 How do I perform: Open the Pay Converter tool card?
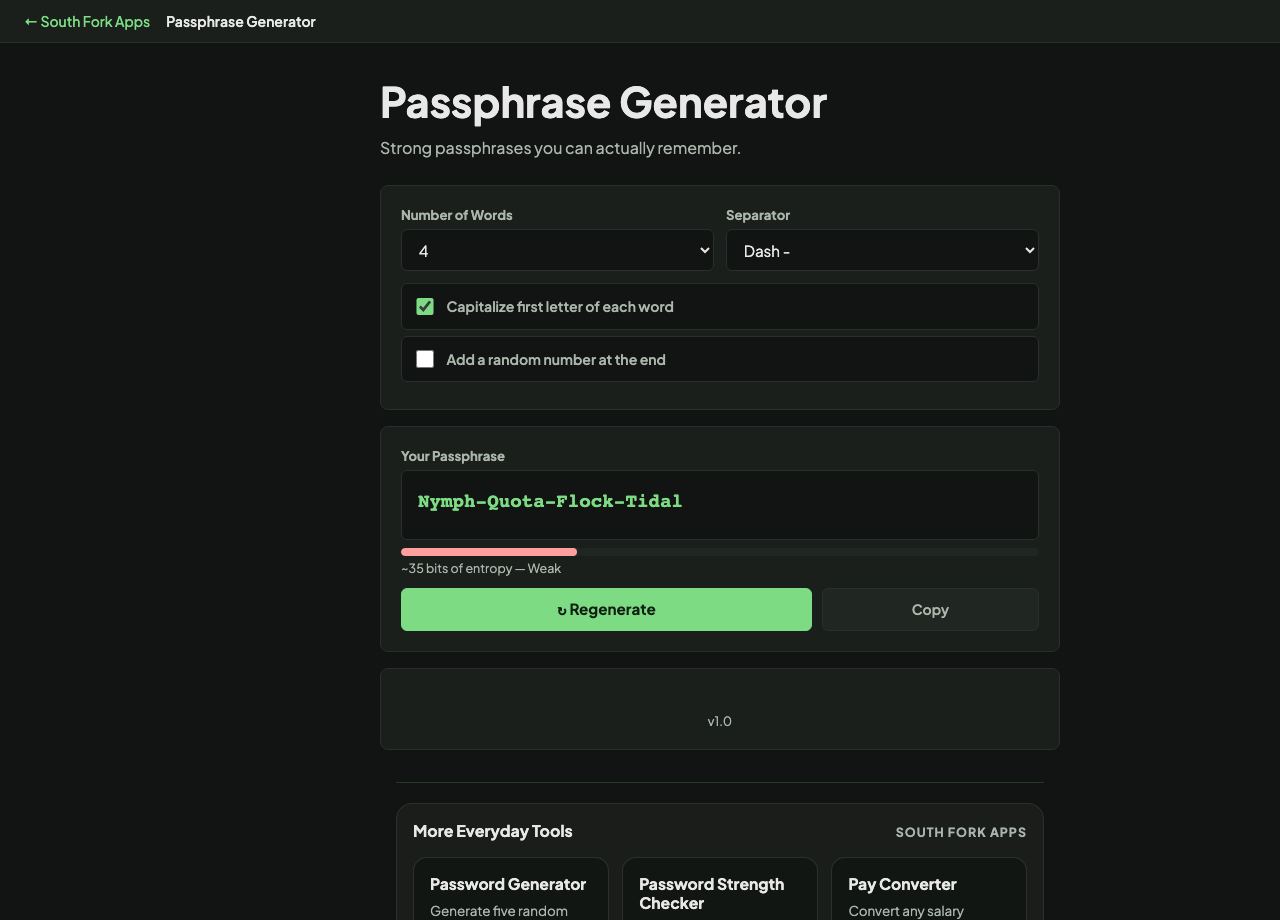929,889
